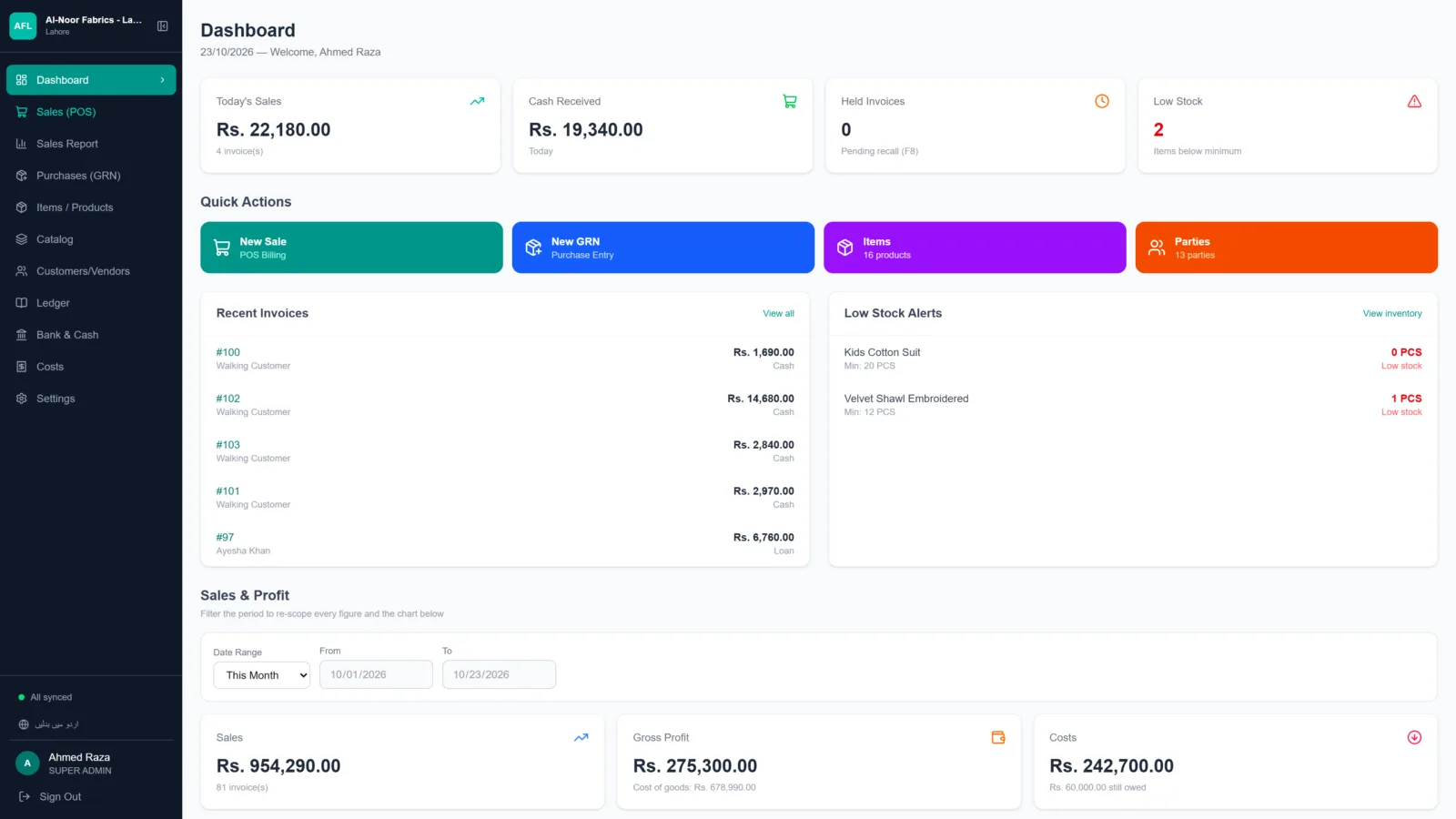Image resolution: width=1456 pixels, height=819 pixels.
Task: Select the Kids Cotton Suit stock alert
Action: pyautogui.click(x=1133, y=359)
